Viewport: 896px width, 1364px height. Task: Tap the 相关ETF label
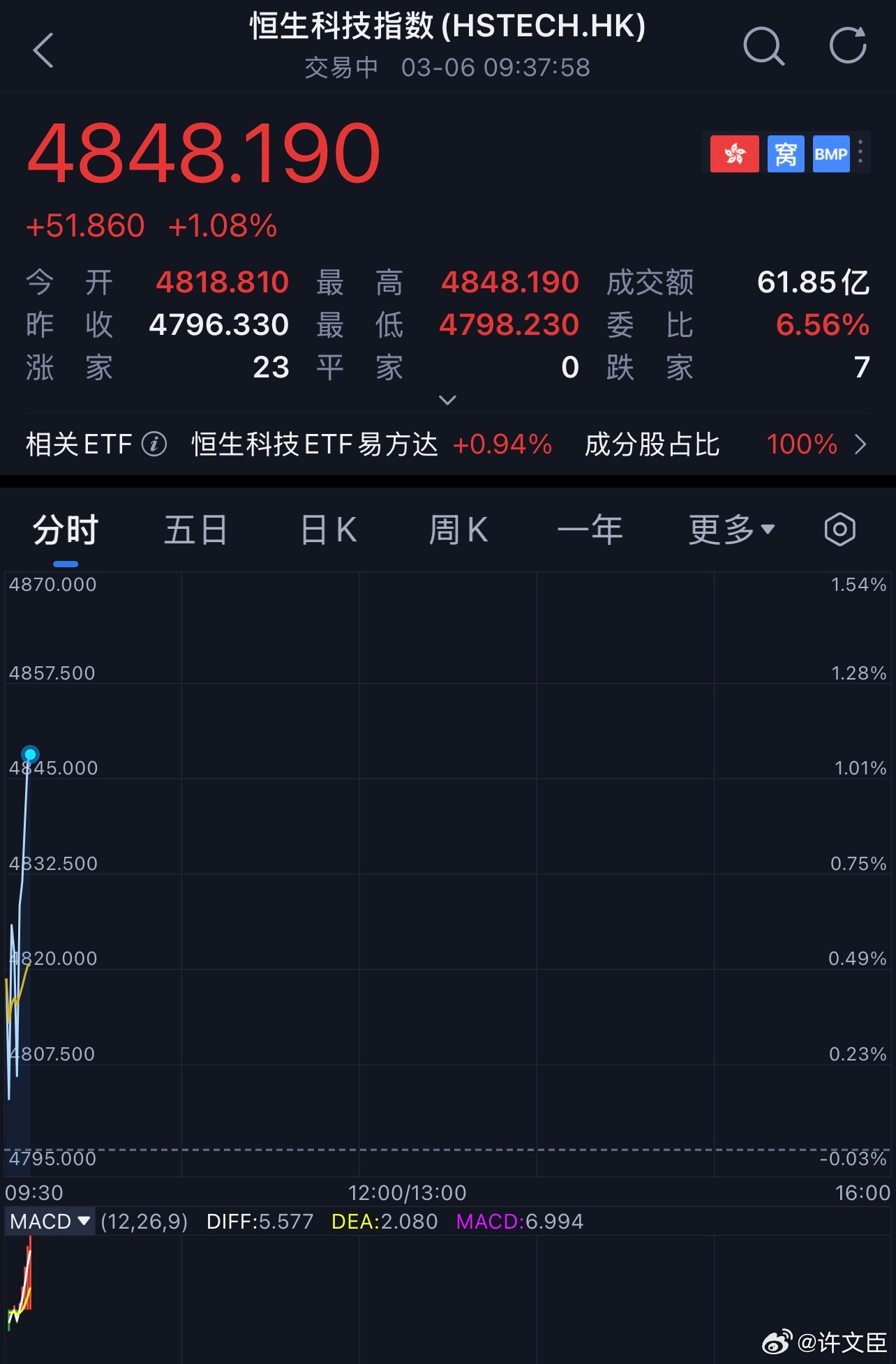(x=79, y=444)
